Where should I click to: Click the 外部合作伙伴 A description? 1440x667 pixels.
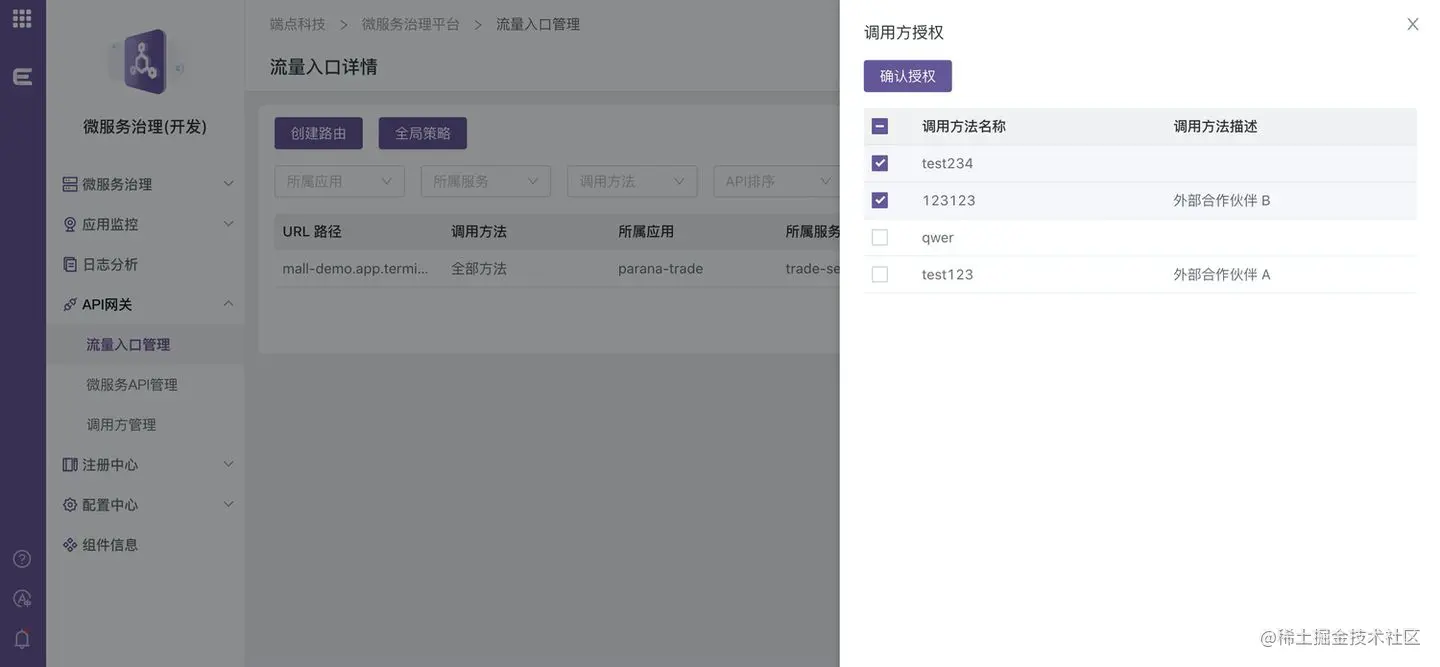[1222, 274]
